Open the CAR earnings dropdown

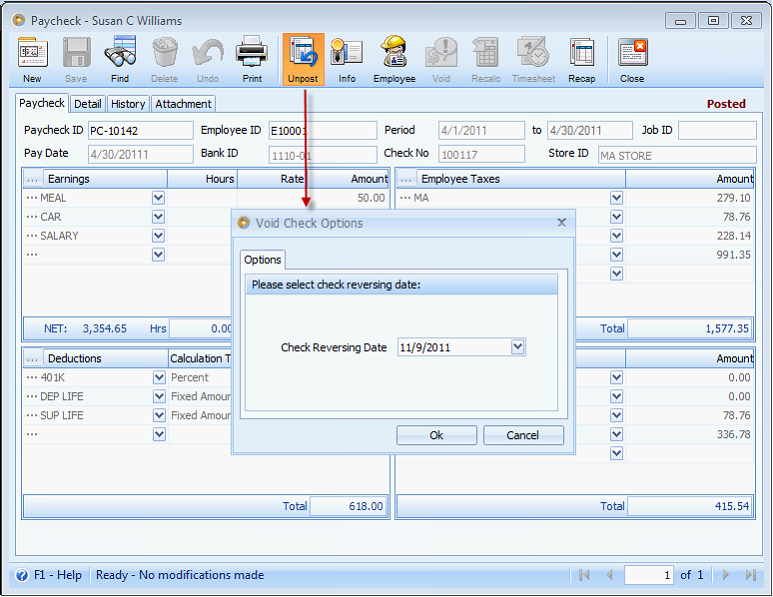[158, 217]
